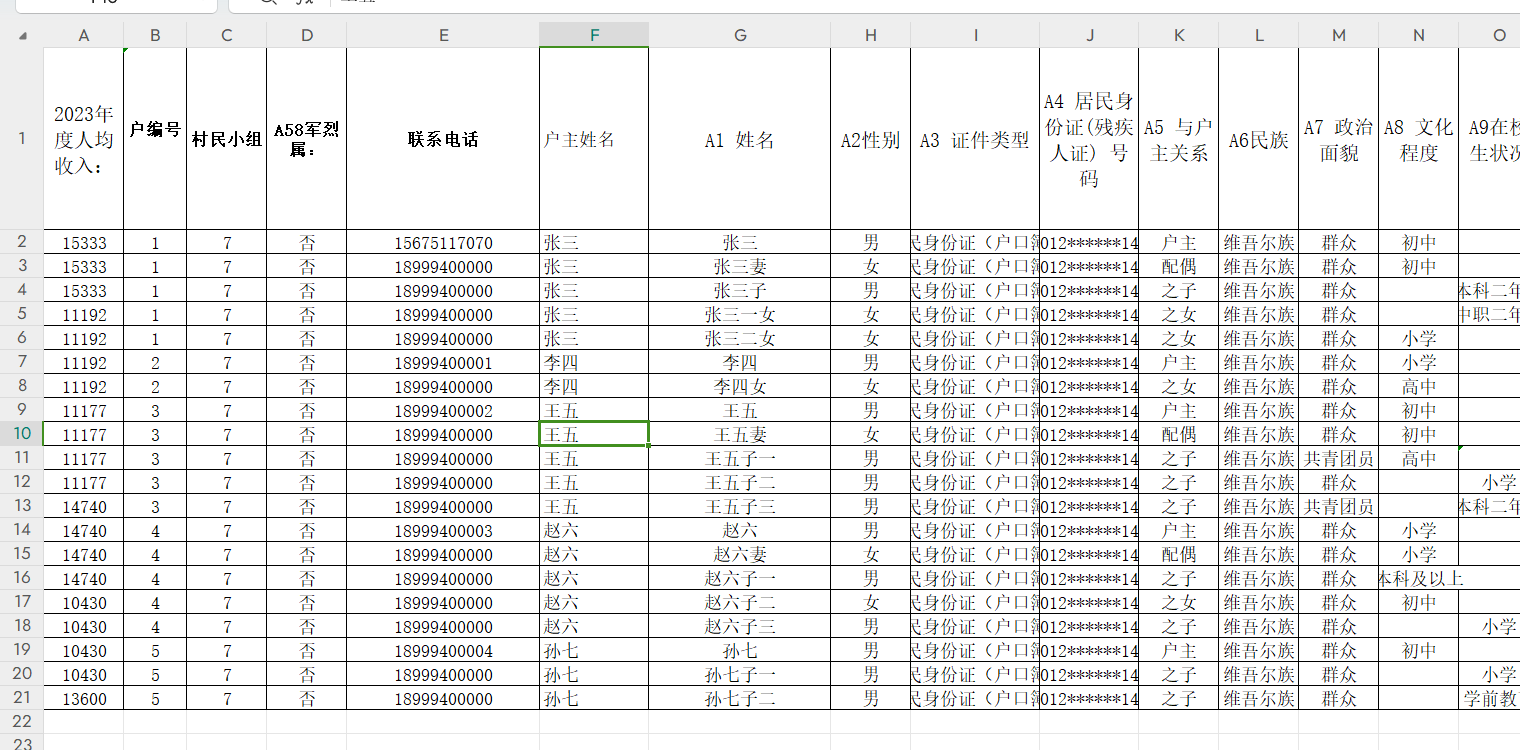Select name cell '张三二女'
This screenshot has height=750, width=1520.
point(740,338)
